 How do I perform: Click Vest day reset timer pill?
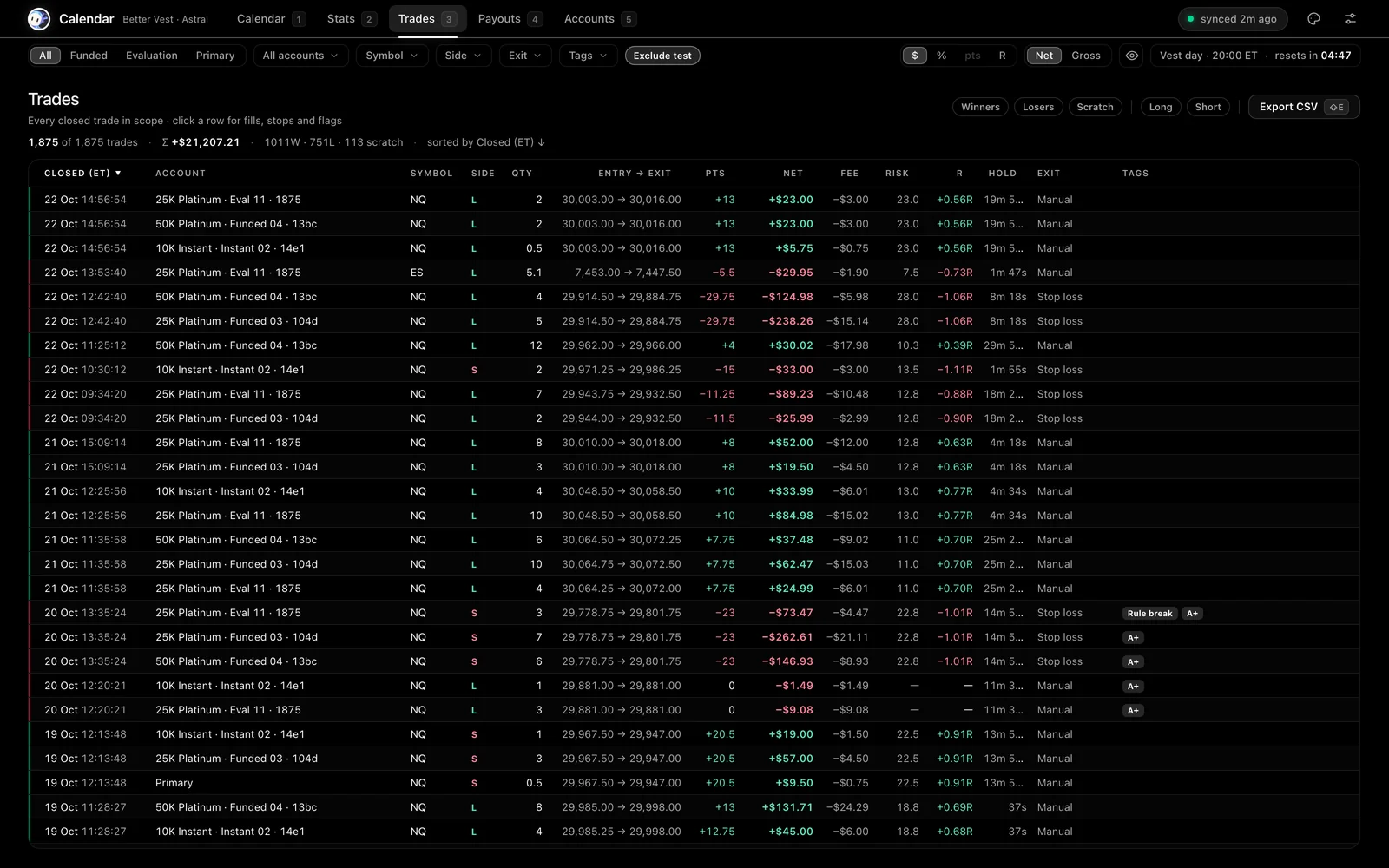pyautogui.click(x=1255, y=56)
